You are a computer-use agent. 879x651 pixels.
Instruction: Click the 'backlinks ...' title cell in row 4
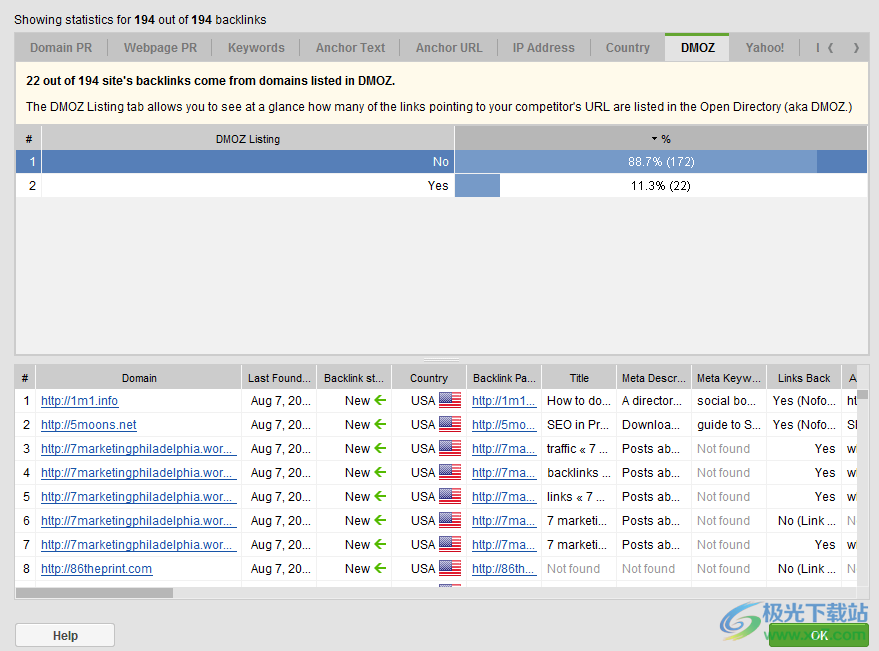(x=579, y=473)
